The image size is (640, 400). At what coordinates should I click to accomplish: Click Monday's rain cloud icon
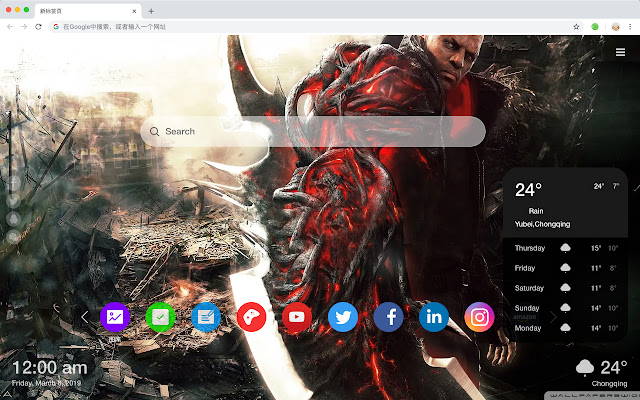tap(565, 328)
